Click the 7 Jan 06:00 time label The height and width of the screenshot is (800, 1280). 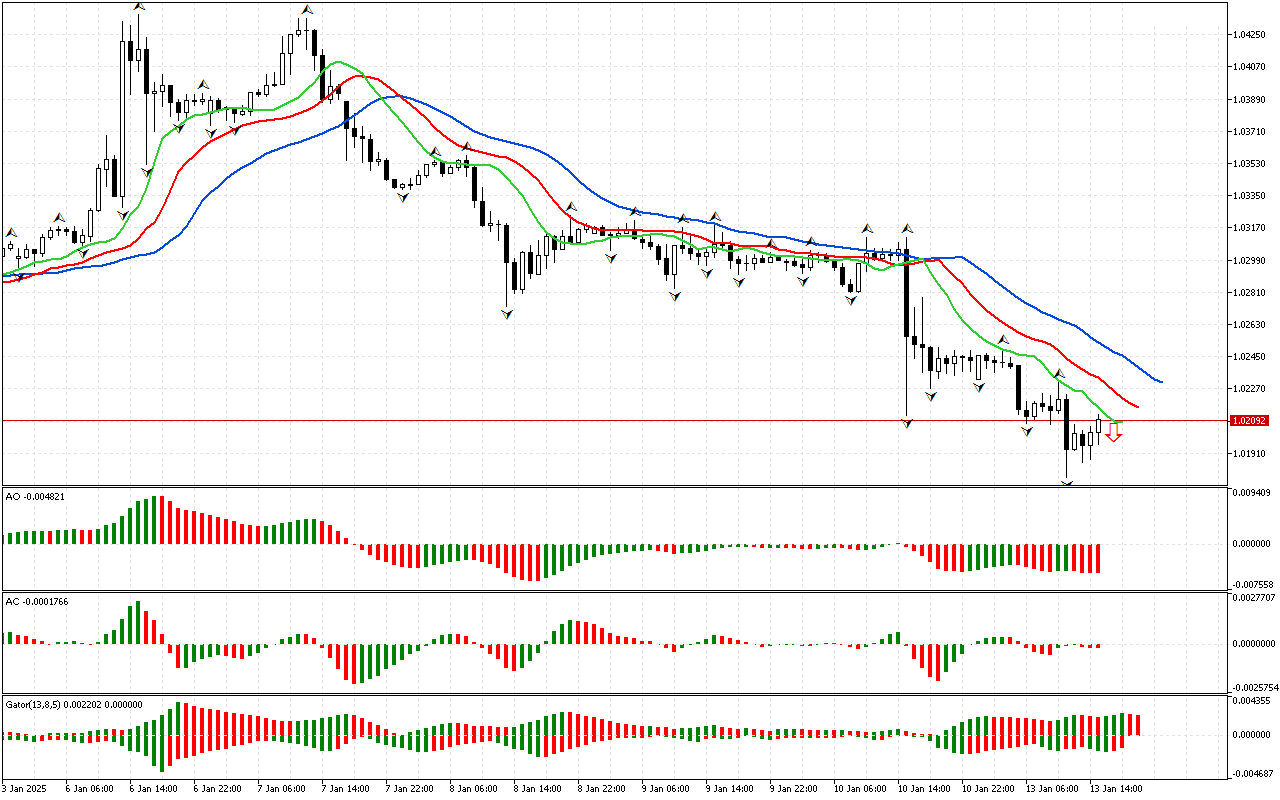(282, 788)
